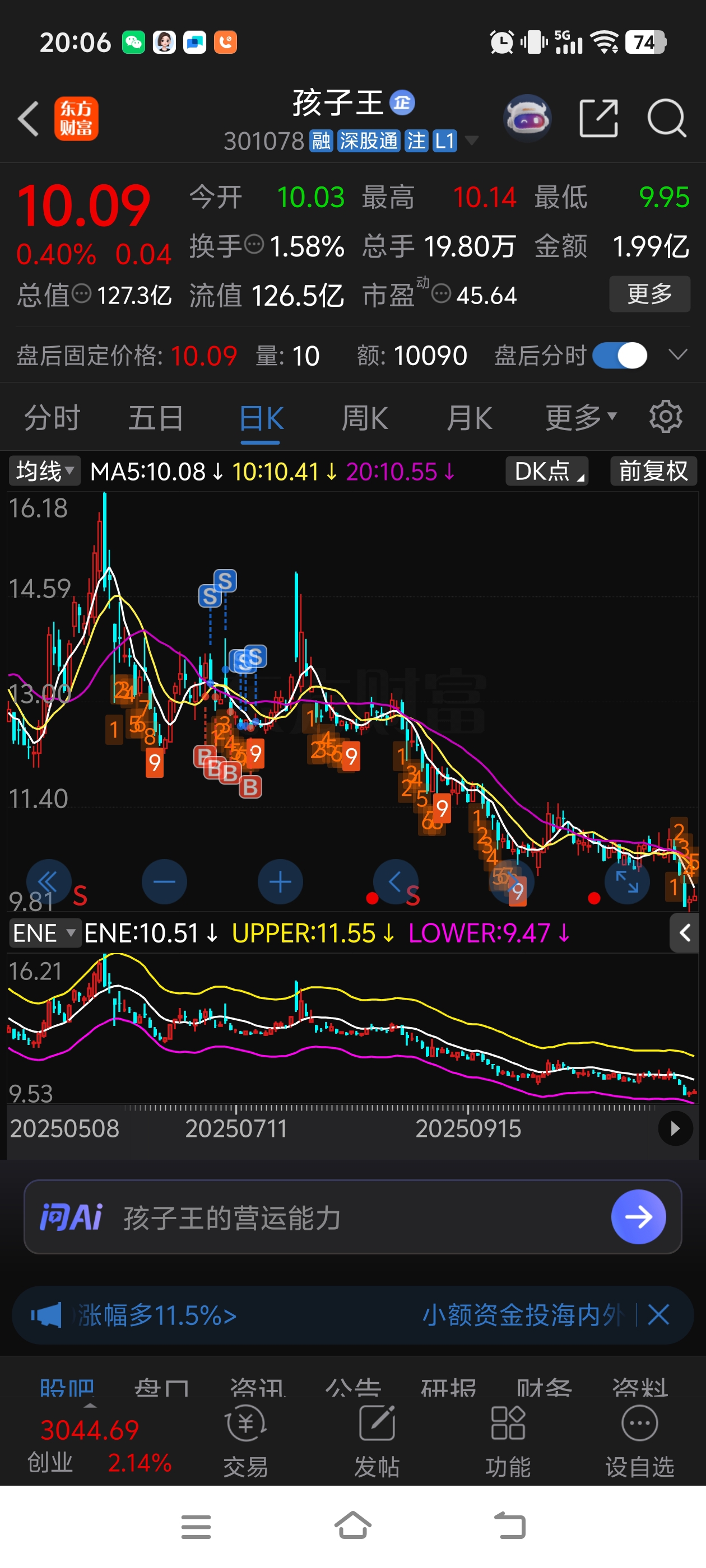
Task: Open the 研报 tab
Action: [449, 1387]
